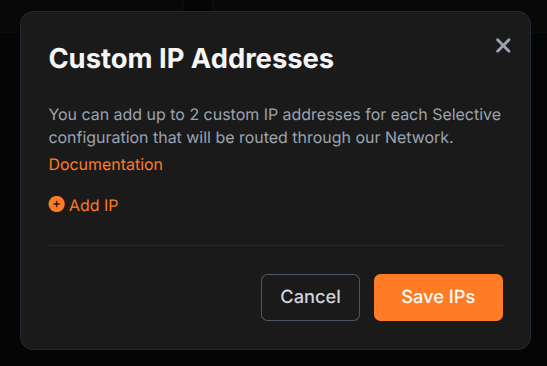Dismiss dialog using the X icon

[503, 46]
